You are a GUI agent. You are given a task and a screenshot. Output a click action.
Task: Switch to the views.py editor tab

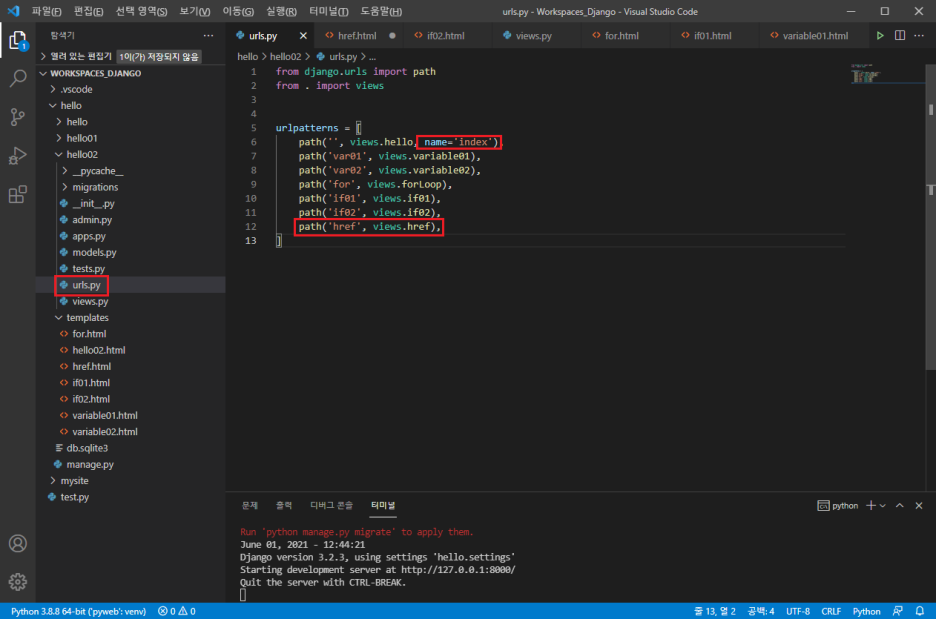(x=534, y=36)
